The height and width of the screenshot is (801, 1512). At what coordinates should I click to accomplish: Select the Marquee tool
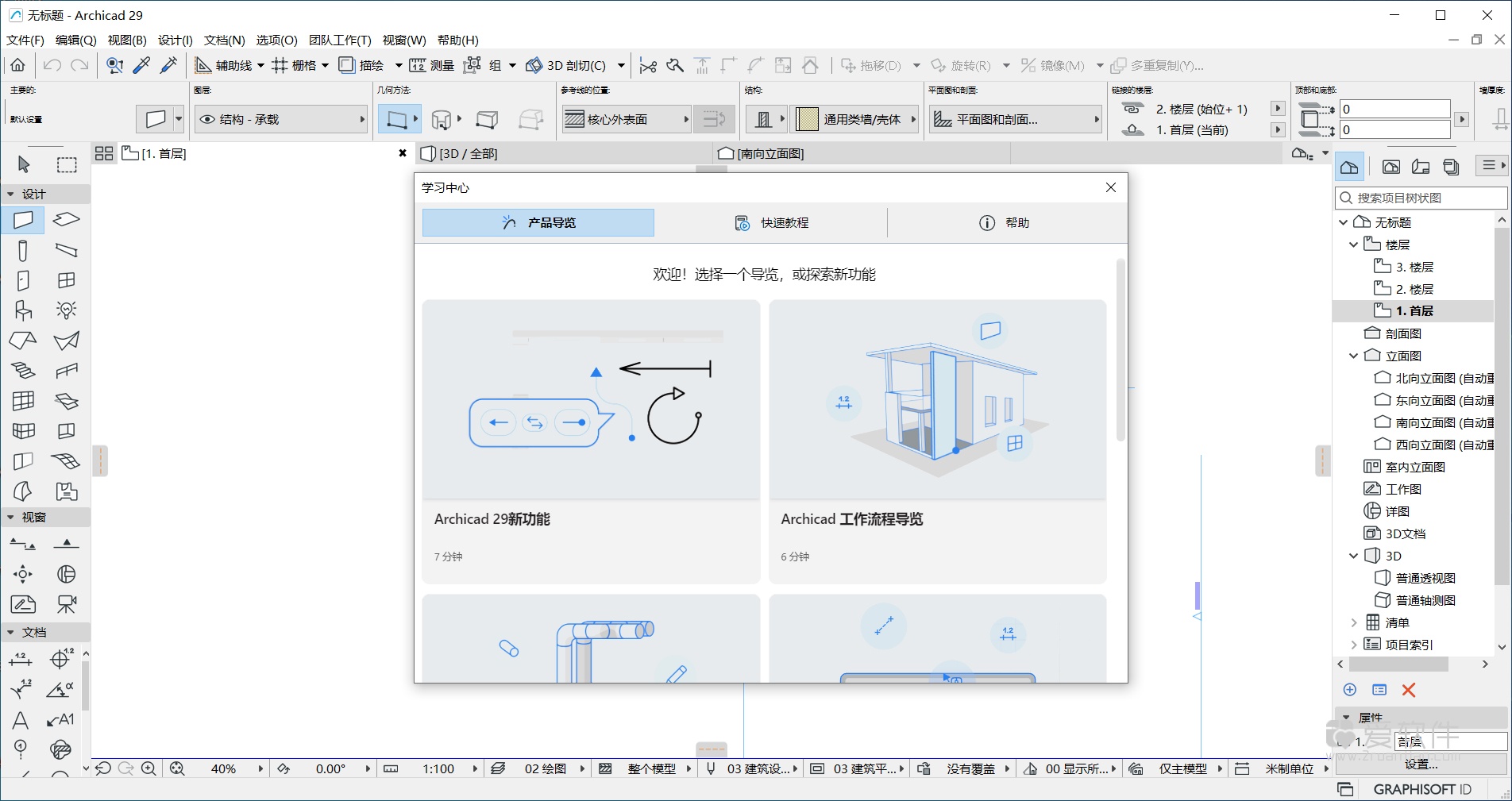[67, 164]
